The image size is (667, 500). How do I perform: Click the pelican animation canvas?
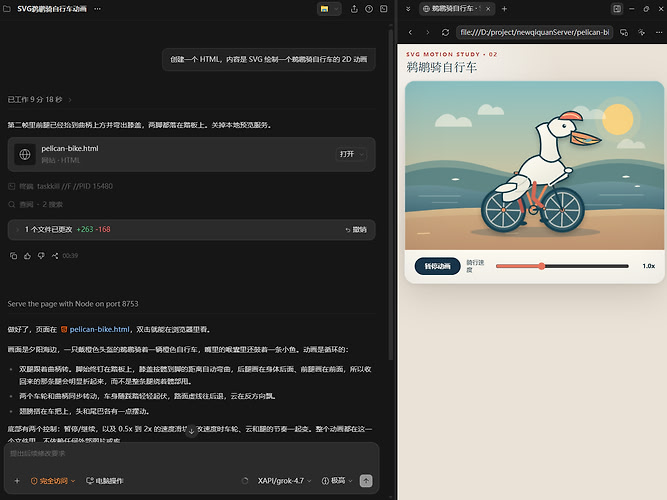tap(534, 166)
